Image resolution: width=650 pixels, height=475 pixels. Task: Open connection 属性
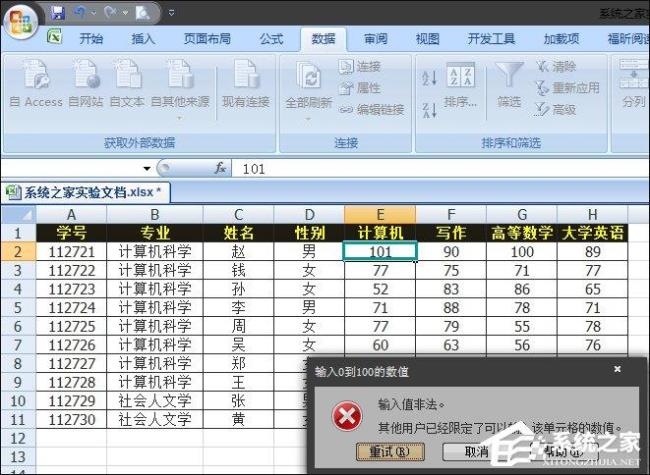pos(360,88)
